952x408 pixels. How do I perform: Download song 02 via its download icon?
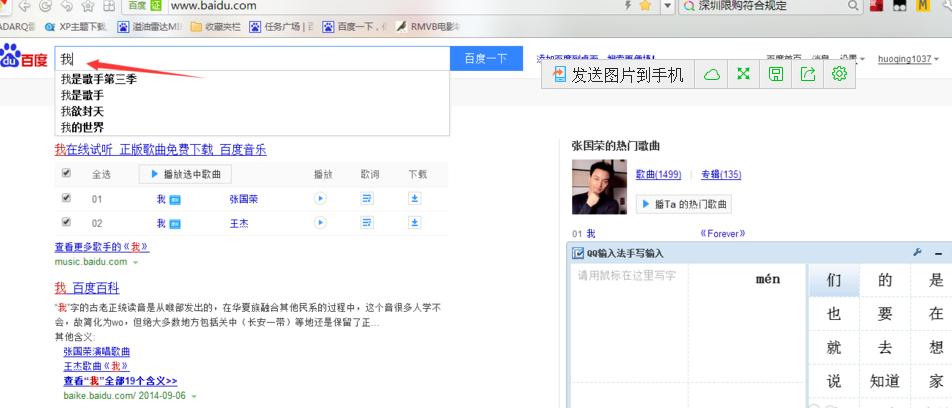415,223
